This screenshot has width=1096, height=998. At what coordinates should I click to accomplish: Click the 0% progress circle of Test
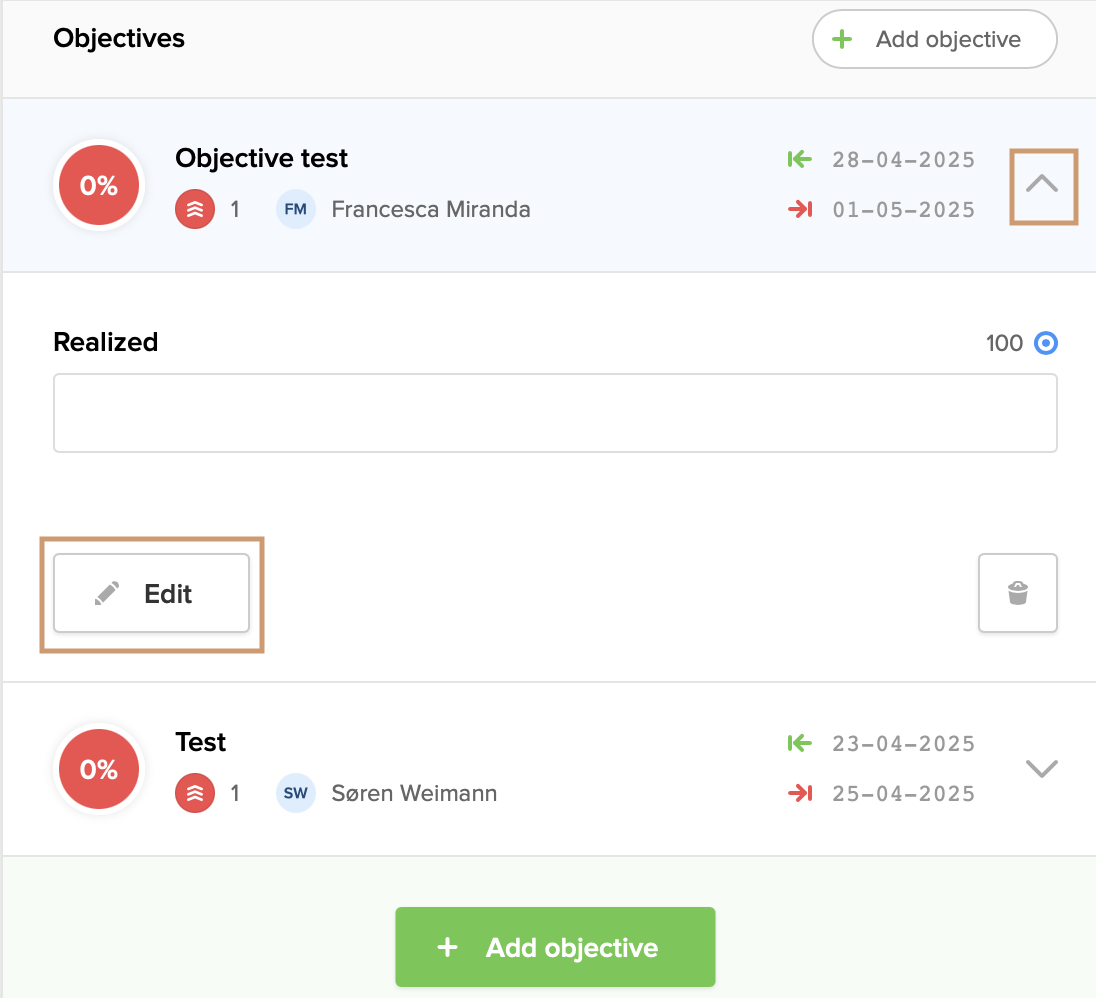point(99,769)
